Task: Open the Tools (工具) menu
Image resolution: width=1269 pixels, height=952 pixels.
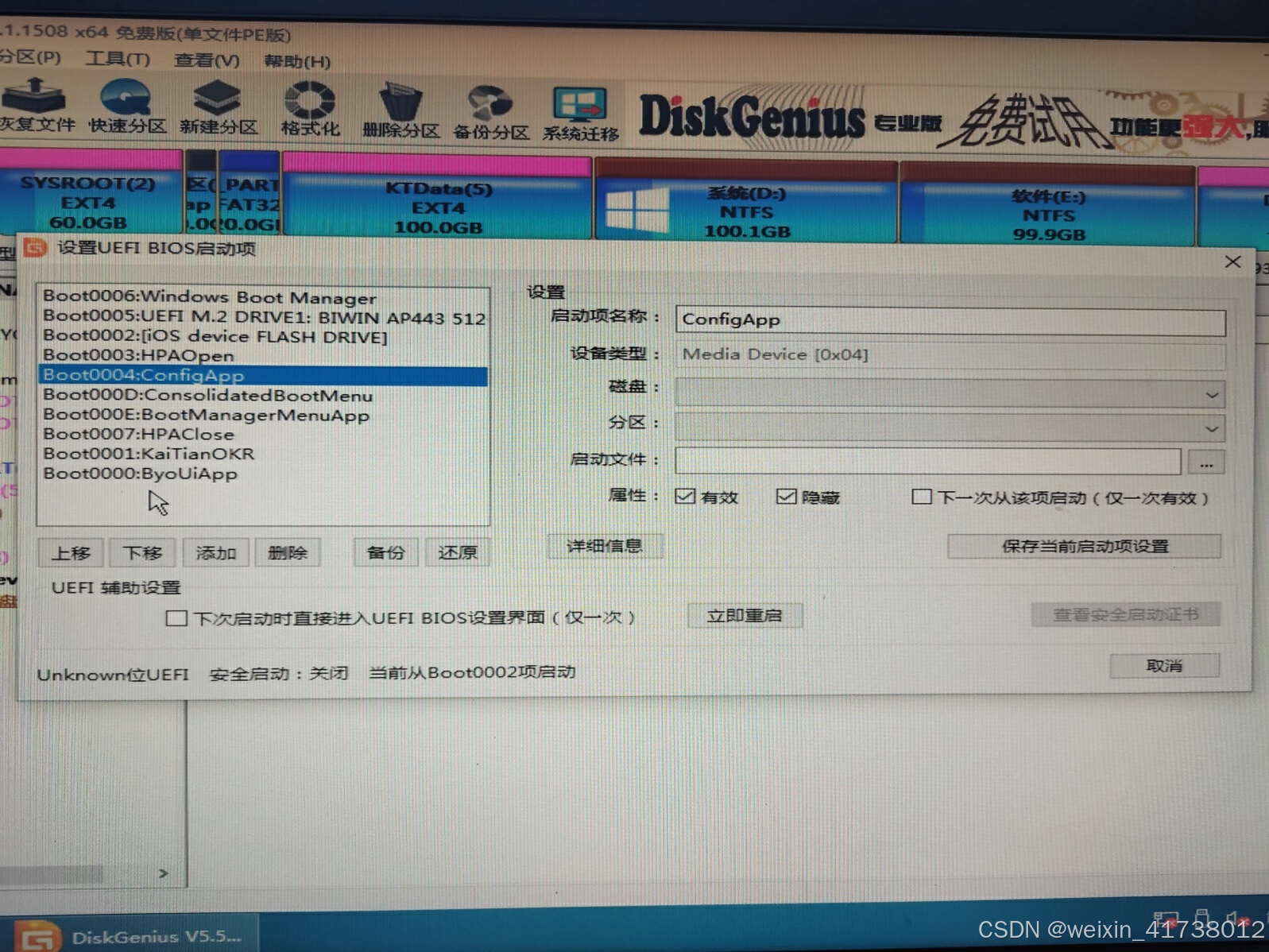Action: pos(118,59)
